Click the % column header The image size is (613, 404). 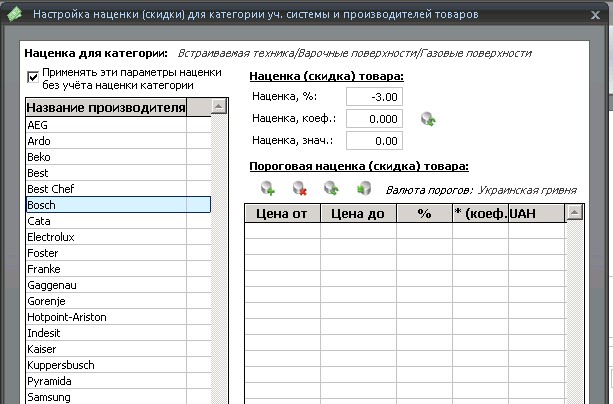424,214
